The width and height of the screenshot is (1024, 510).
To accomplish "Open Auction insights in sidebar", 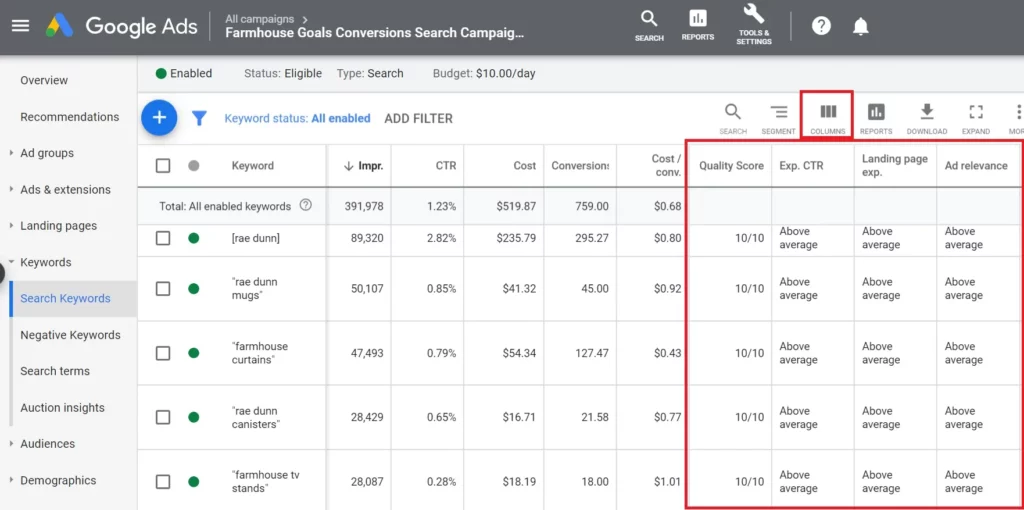I will tap(62, 408).
